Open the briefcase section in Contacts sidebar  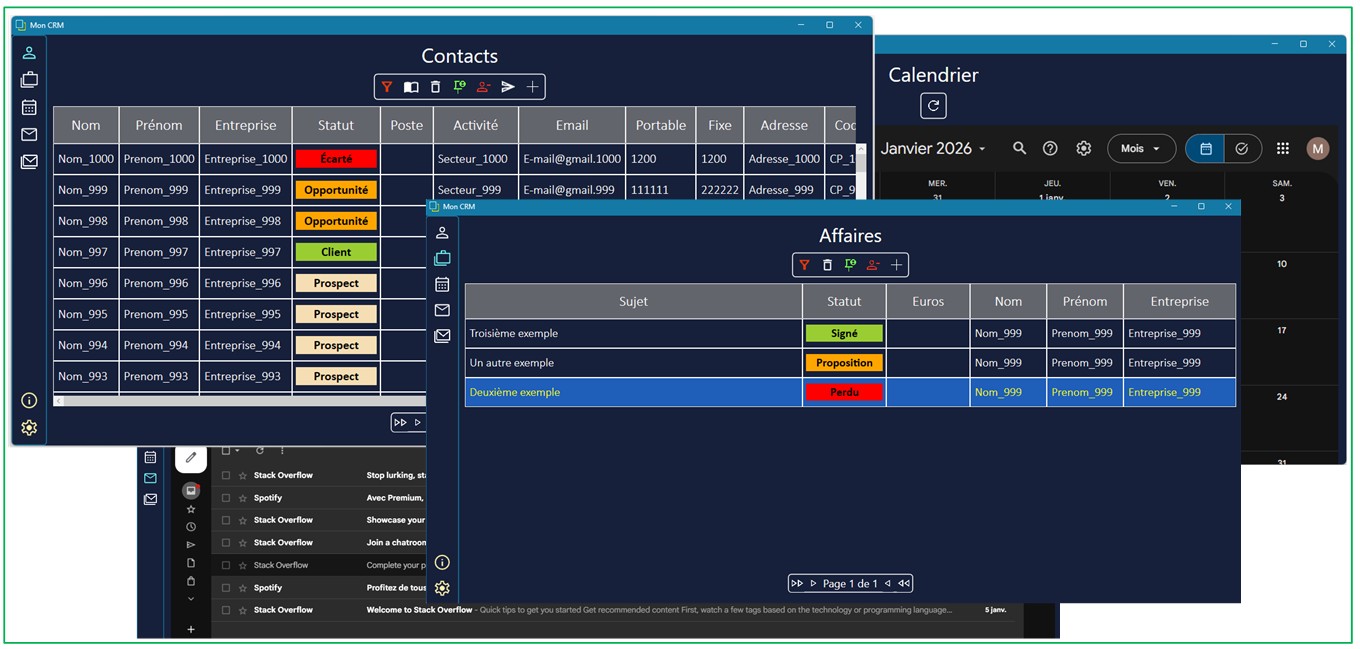29,80
